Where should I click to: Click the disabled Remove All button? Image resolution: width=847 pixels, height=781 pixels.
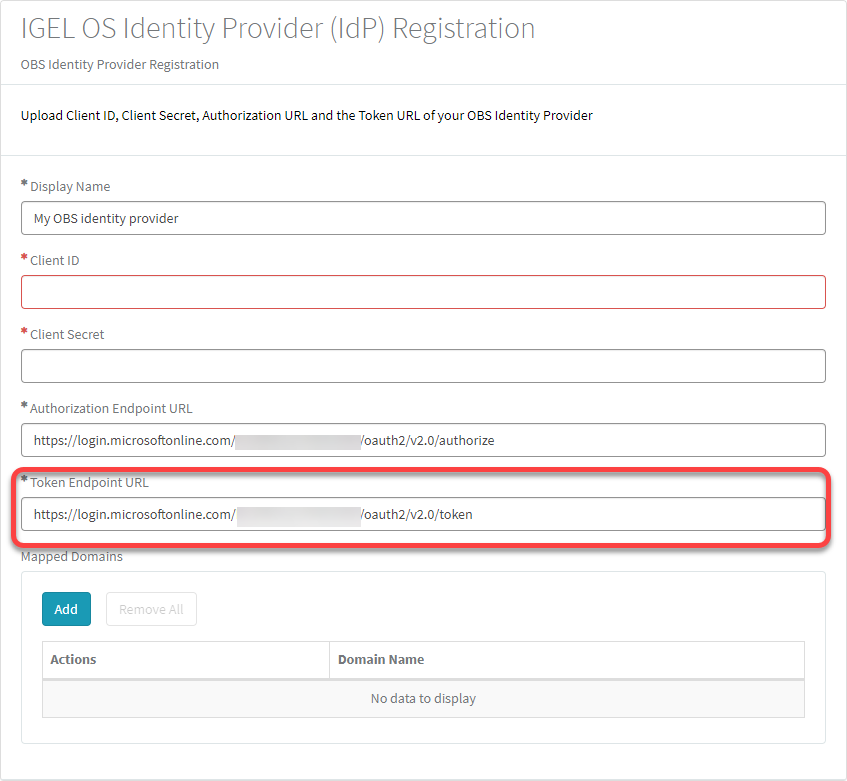coord(151,608)
